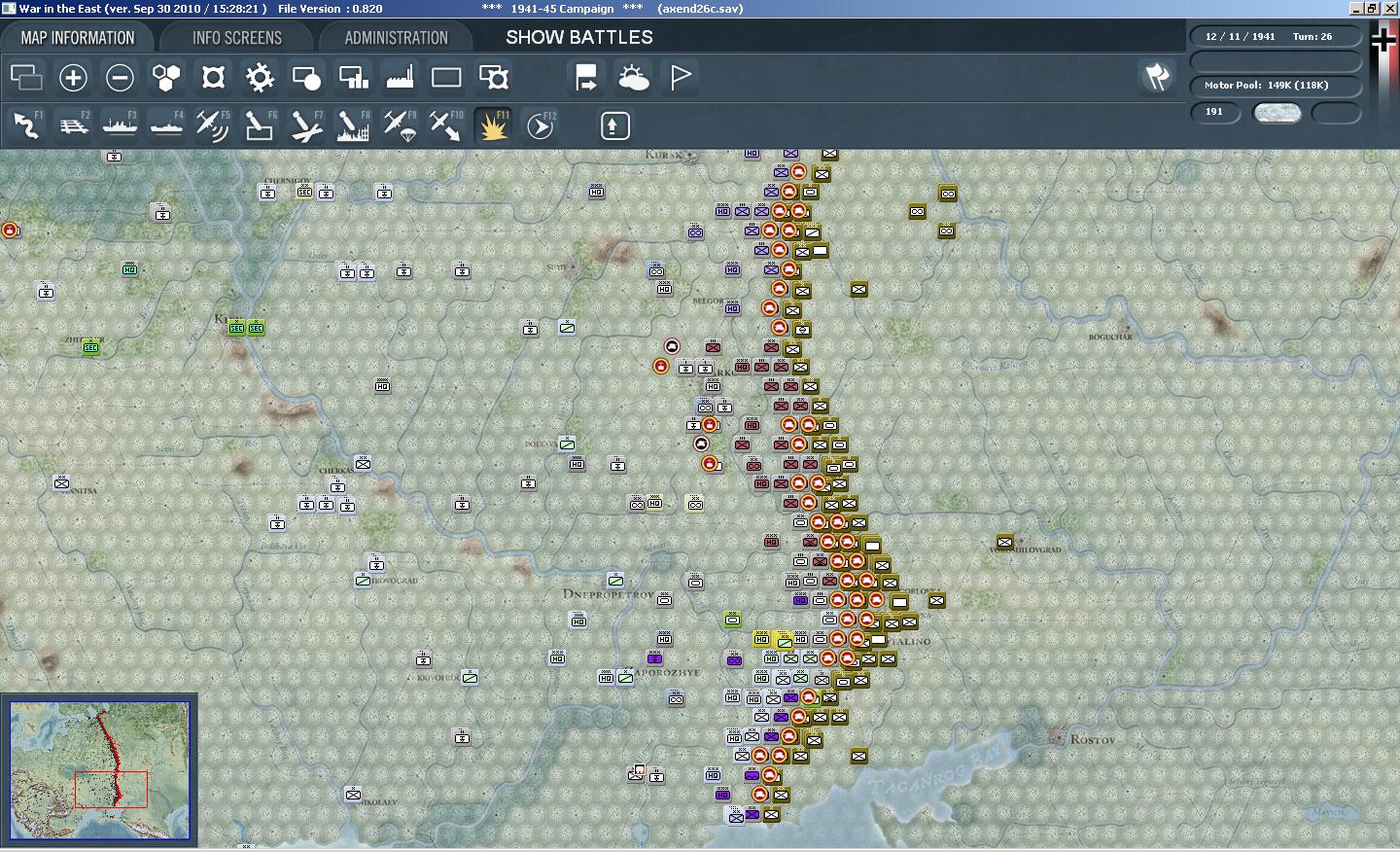Click the flag-with-arrow end turn icon
Image resolution: width=1400 pixels, height=852 pixels.
pyautogui.click(x=586, y=78)
